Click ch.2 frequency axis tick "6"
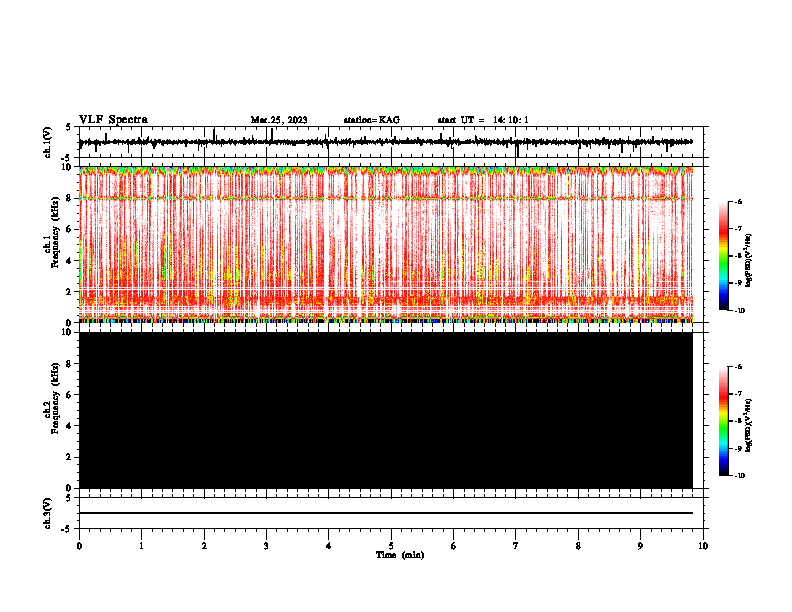792x612 pixels. pyautogui.click(x=70, y=395)
